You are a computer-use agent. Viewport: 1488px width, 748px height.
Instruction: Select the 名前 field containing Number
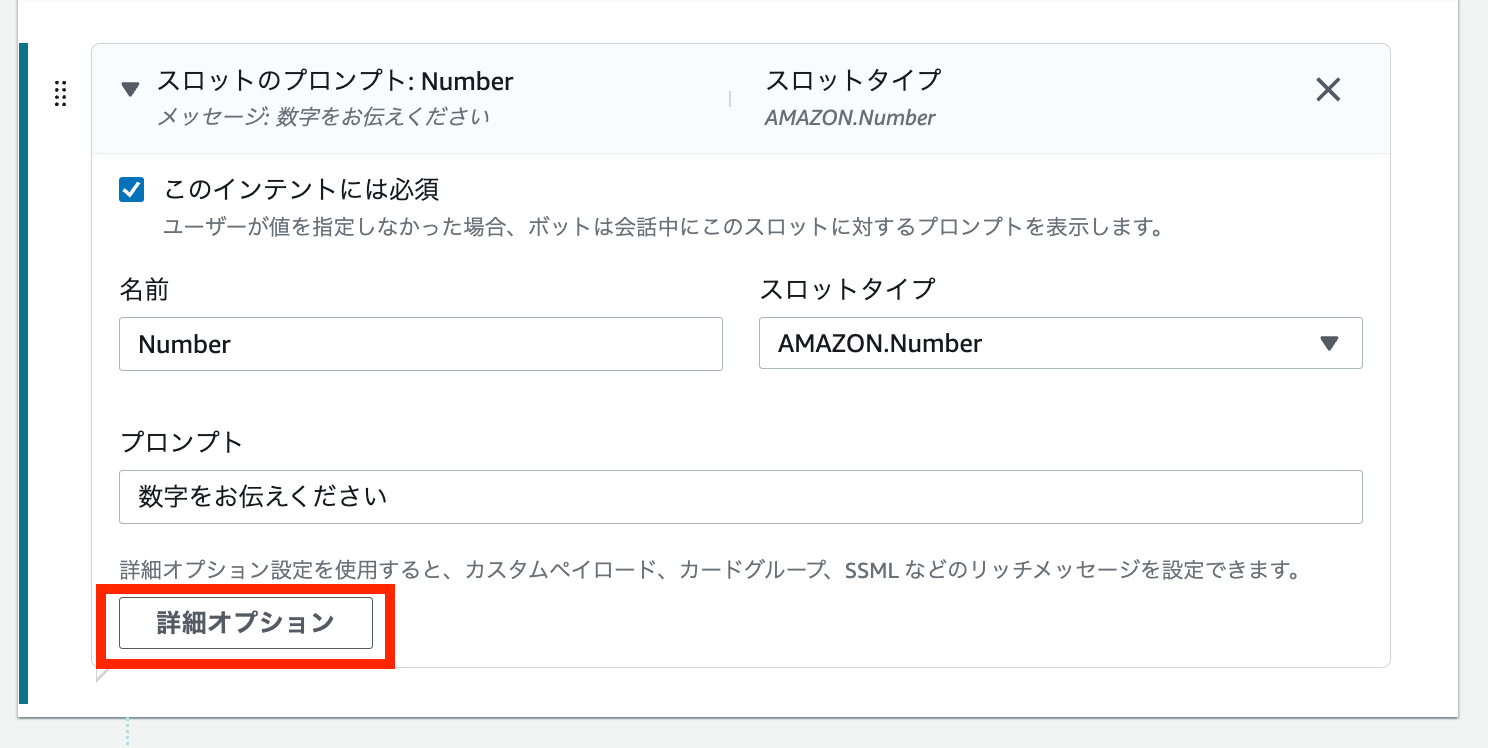tap(420, 343)
